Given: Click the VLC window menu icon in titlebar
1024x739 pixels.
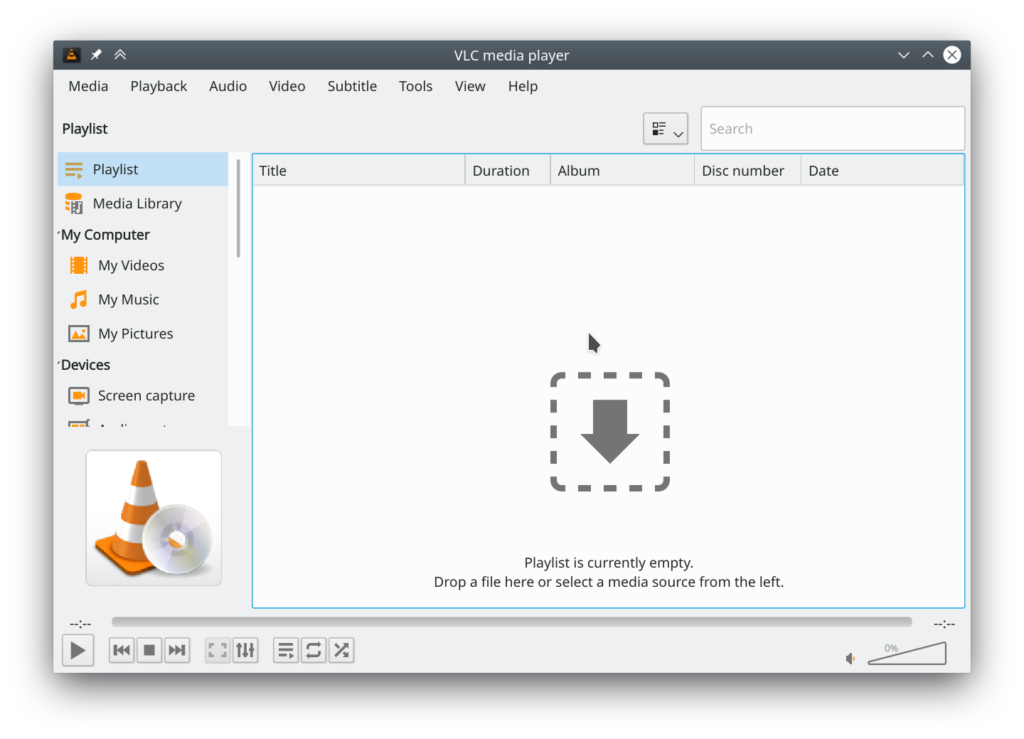Looking at the screenshot, I should pyautogui.click(x=72, y=55).
